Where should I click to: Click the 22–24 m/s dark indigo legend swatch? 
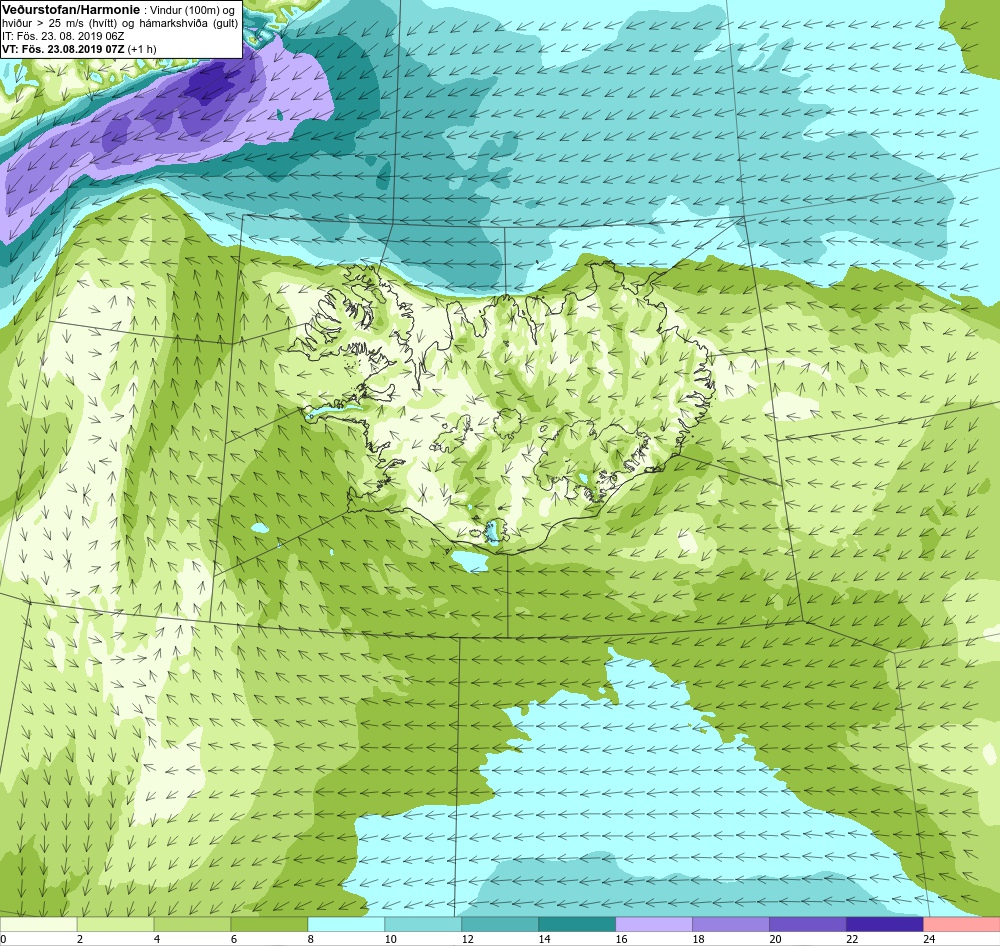[885, 924]
